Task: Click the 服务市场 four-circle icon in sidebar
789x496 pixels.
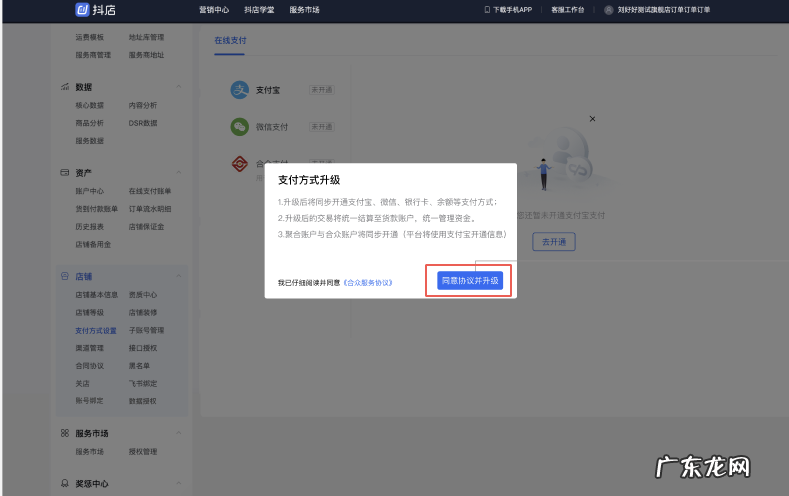Action: click(x=64, y=433)
